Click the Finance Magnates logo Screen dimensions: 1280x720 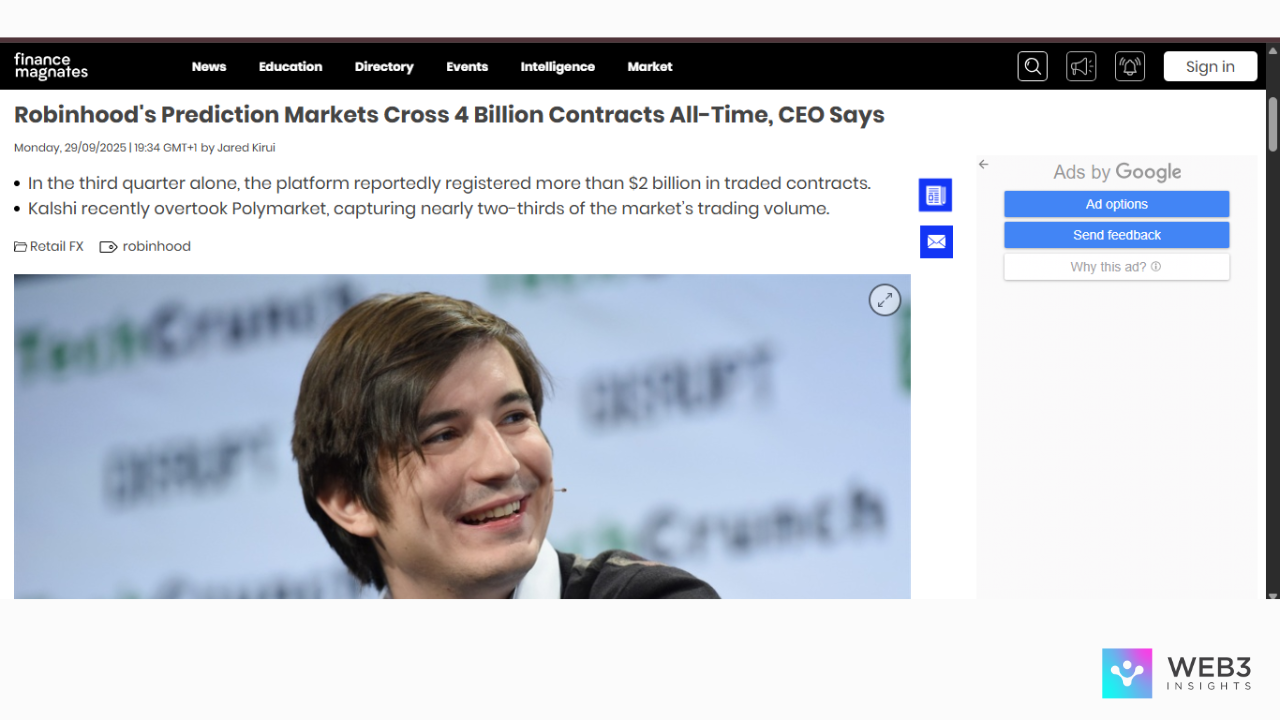point(51,67)
